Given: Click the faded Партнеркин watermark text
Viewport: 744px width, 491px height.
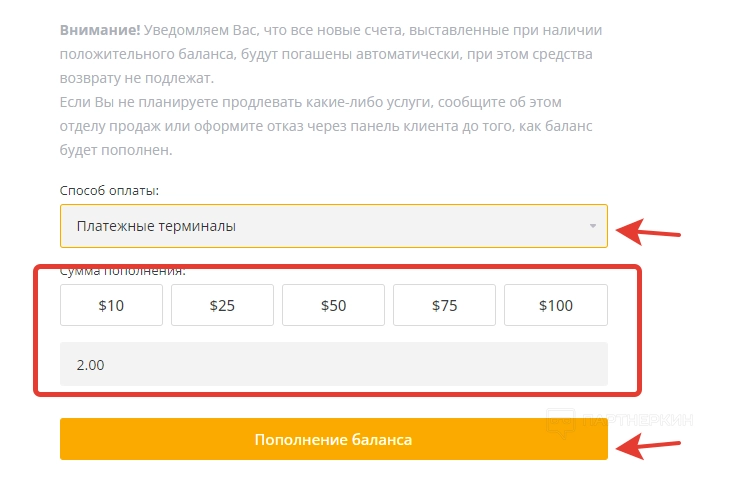Looking at the screenshot, I should (641, 422).
